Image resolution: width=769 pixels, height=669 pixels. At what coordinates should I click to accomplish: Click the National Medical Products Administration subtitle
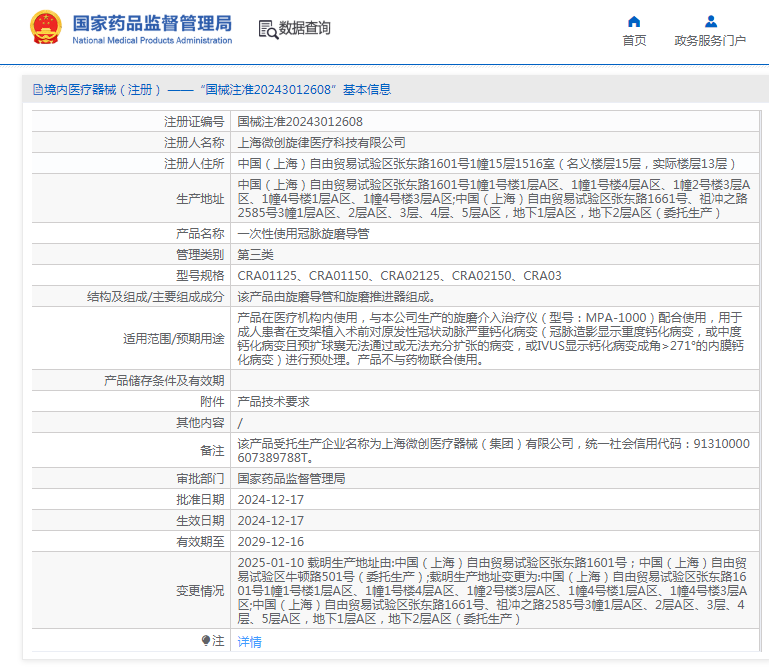[152, 40]
